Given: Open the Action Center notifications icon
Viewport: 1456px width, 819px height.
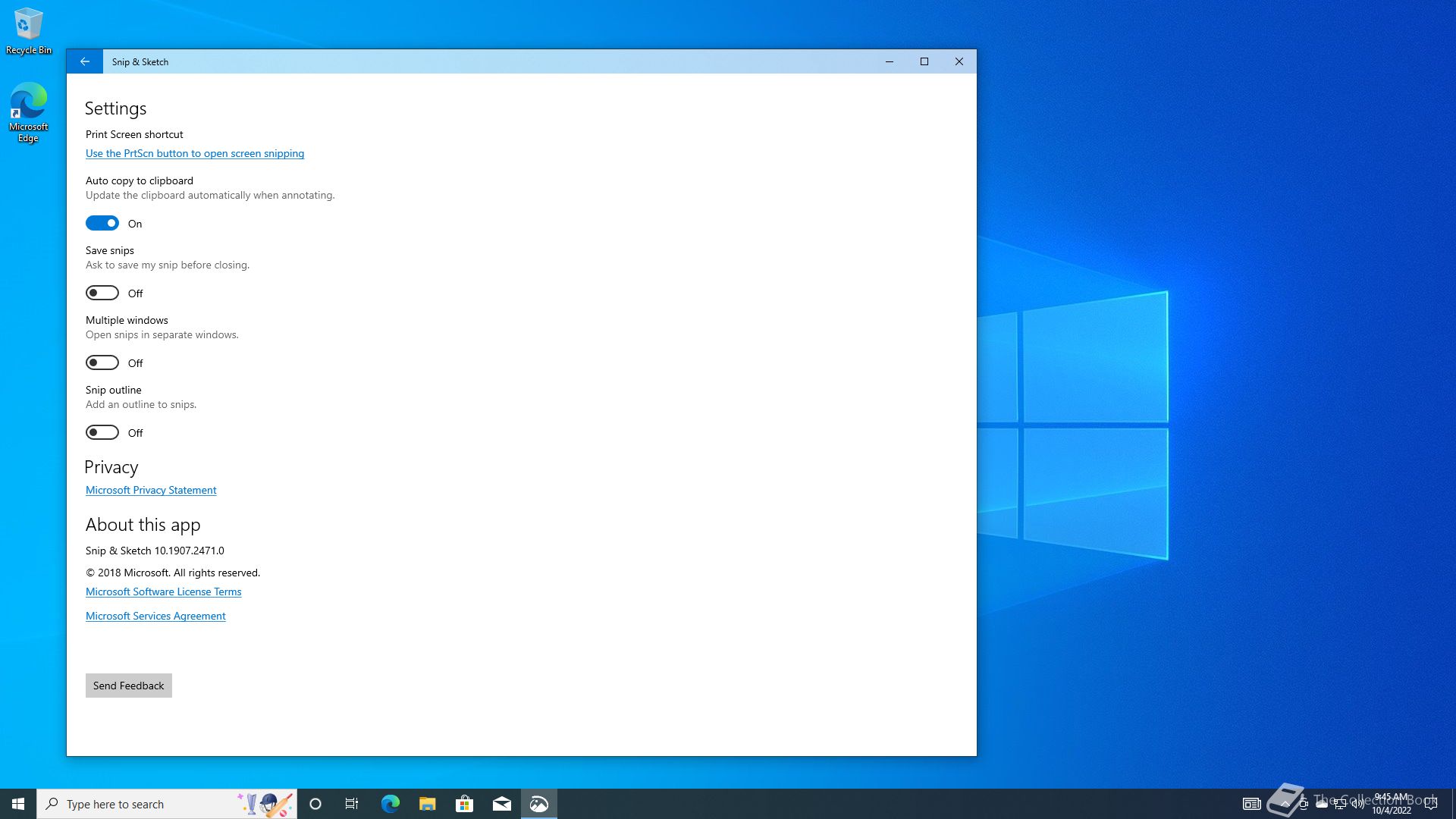Looking at the screenshot, I should pyautogui.click(x=1431, y=804).
